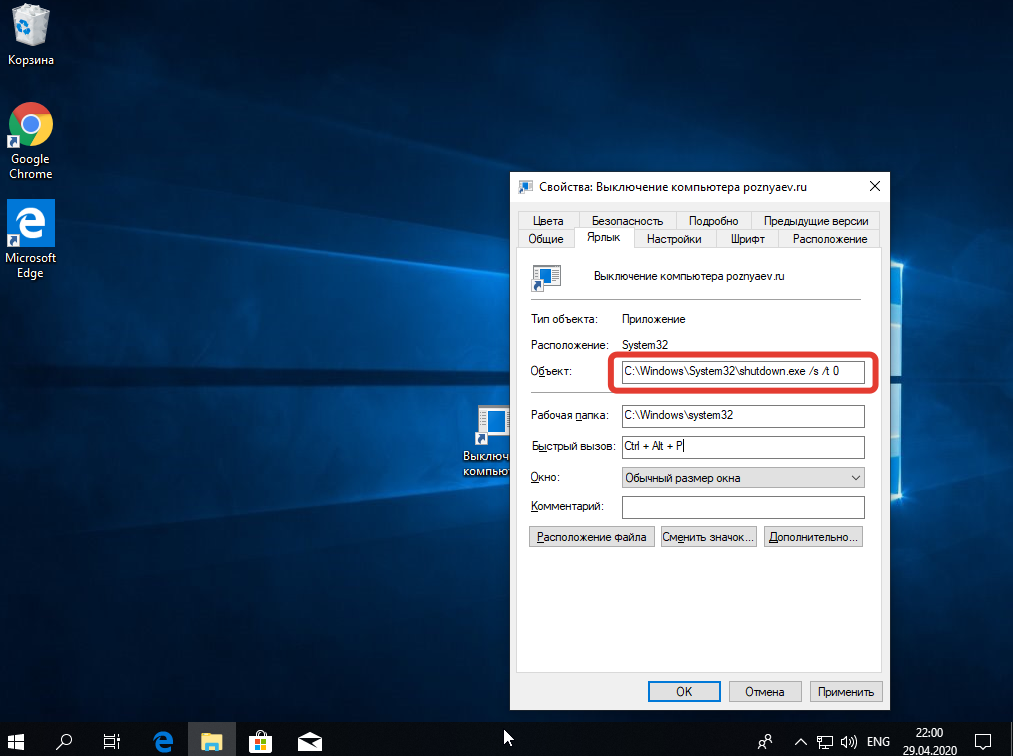
Task: Open the Mail app on the taskbar
Action: 309,741
